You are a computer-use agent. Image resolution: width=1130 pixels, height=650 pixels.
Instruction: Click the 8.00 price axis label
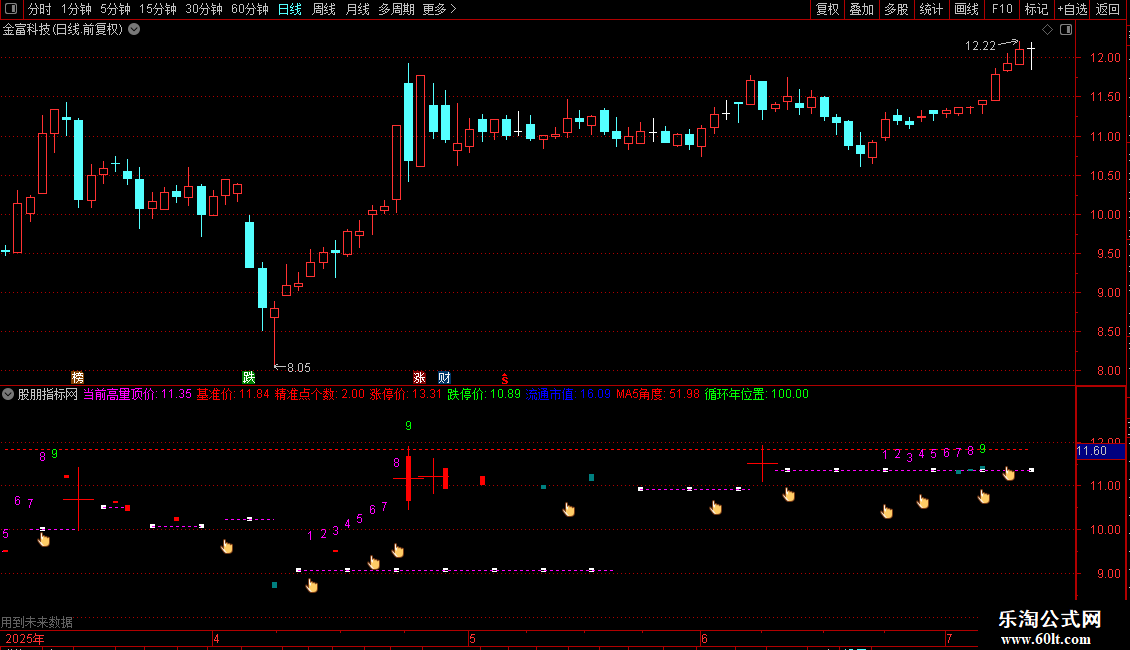[x=1108, y=370]
